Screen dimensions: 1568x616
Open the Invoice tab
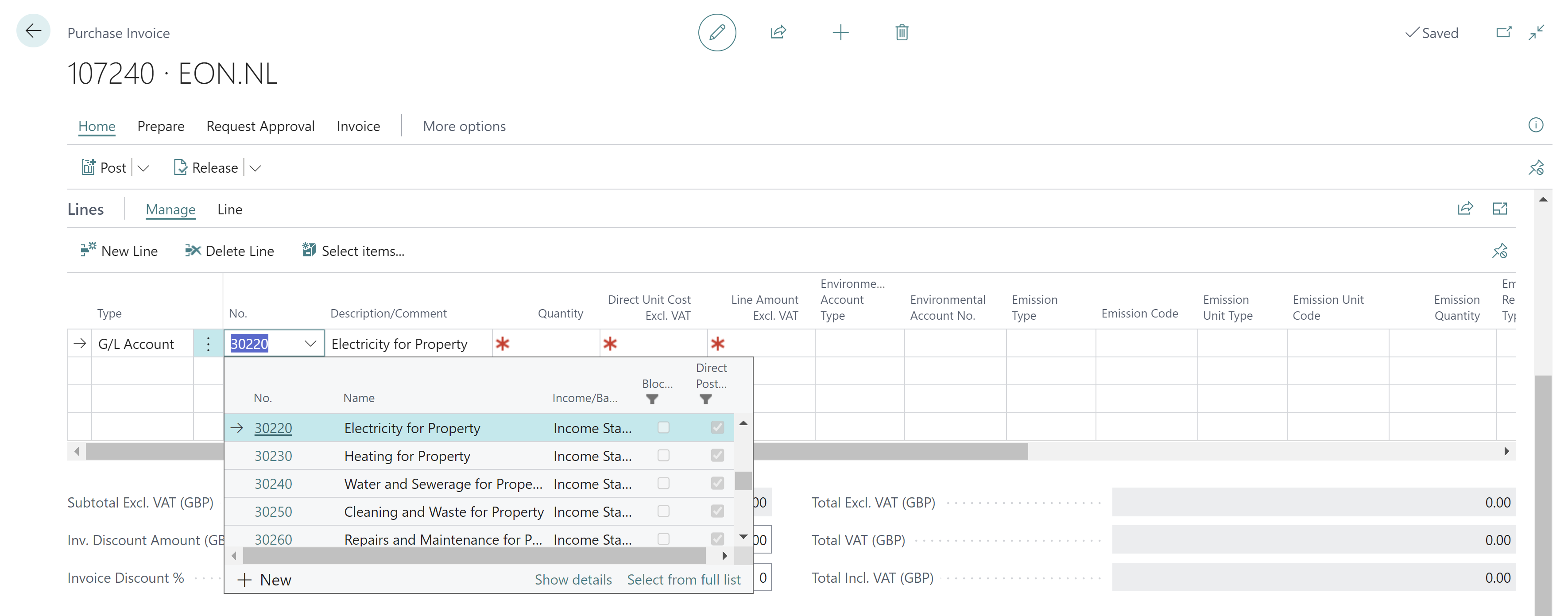click(358, 126)
